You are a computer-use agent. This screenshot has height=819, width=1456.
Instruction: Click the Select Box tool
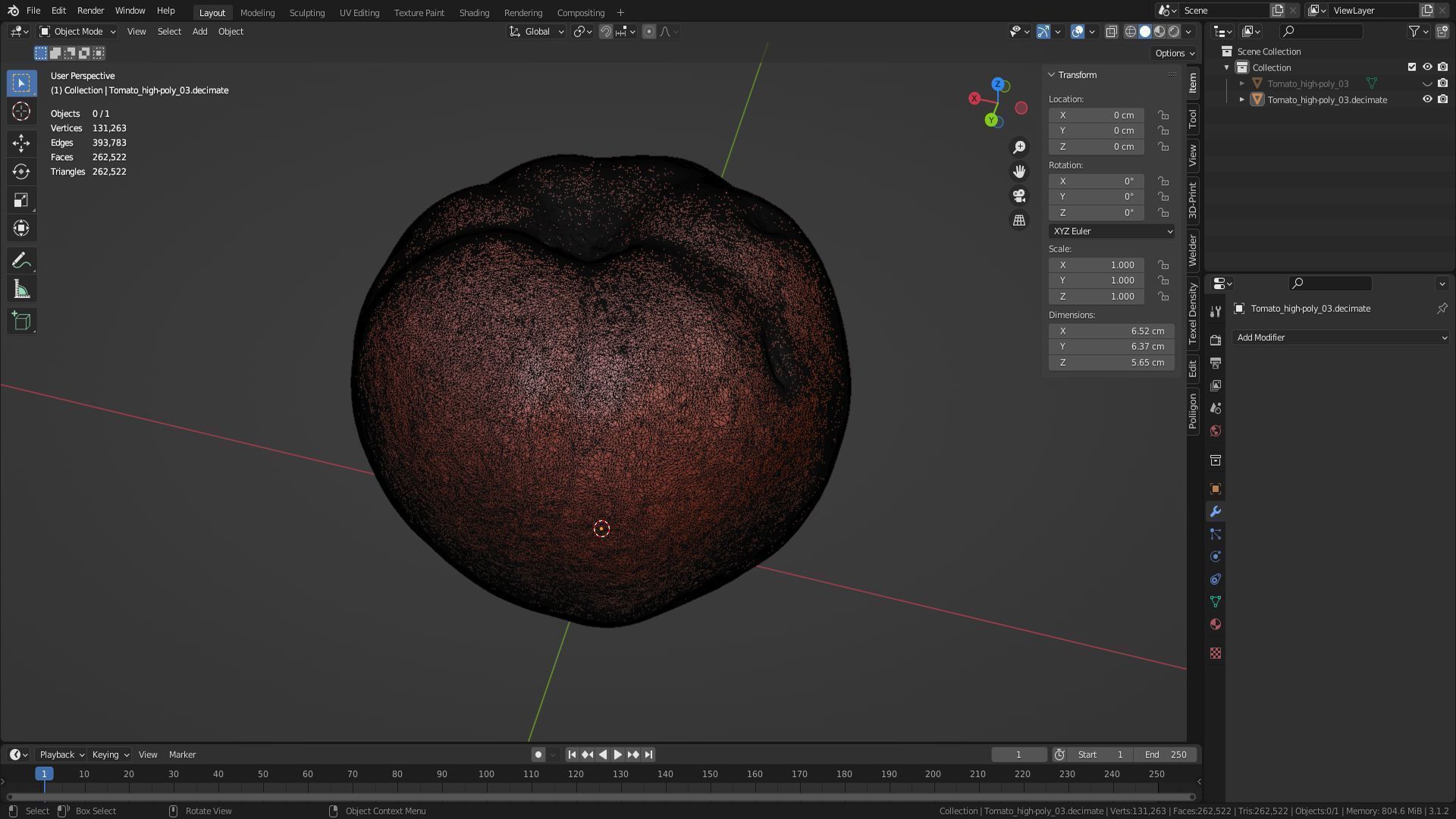click(21, 83)
